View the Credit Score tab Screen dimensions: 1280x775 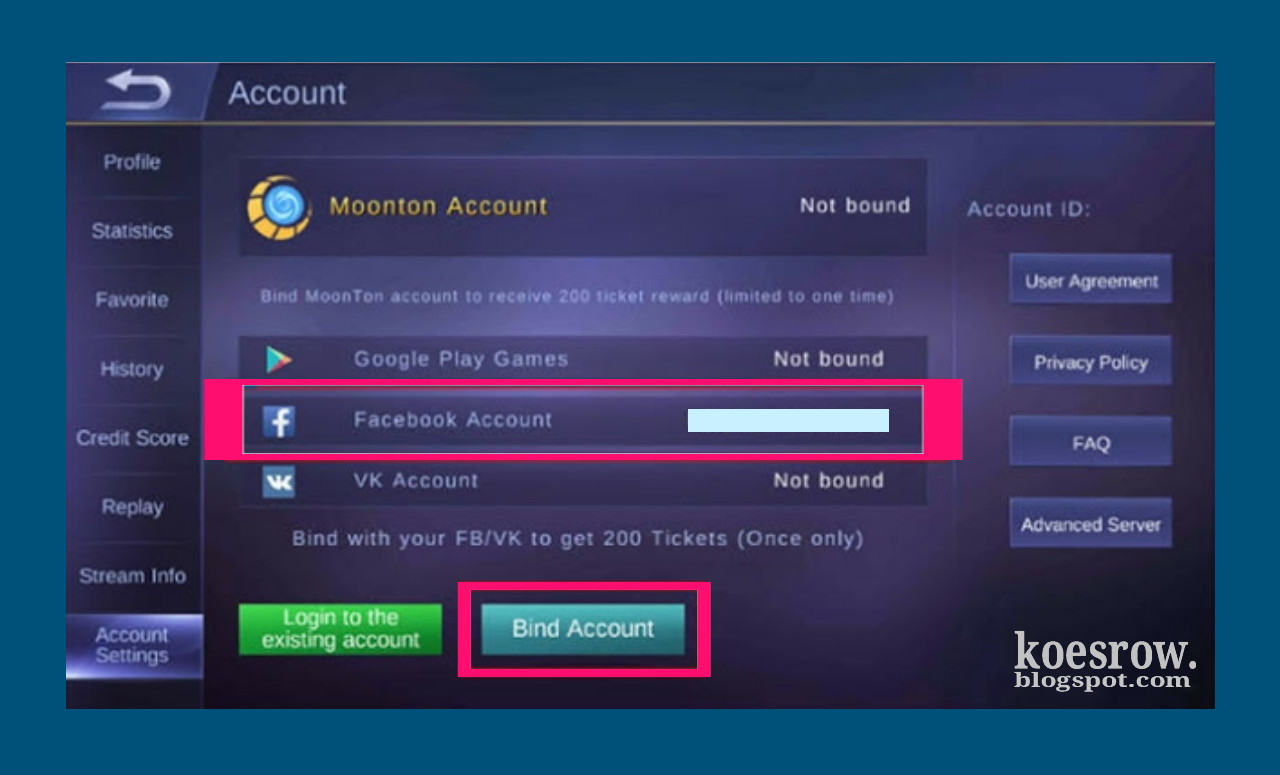[132, 438]
